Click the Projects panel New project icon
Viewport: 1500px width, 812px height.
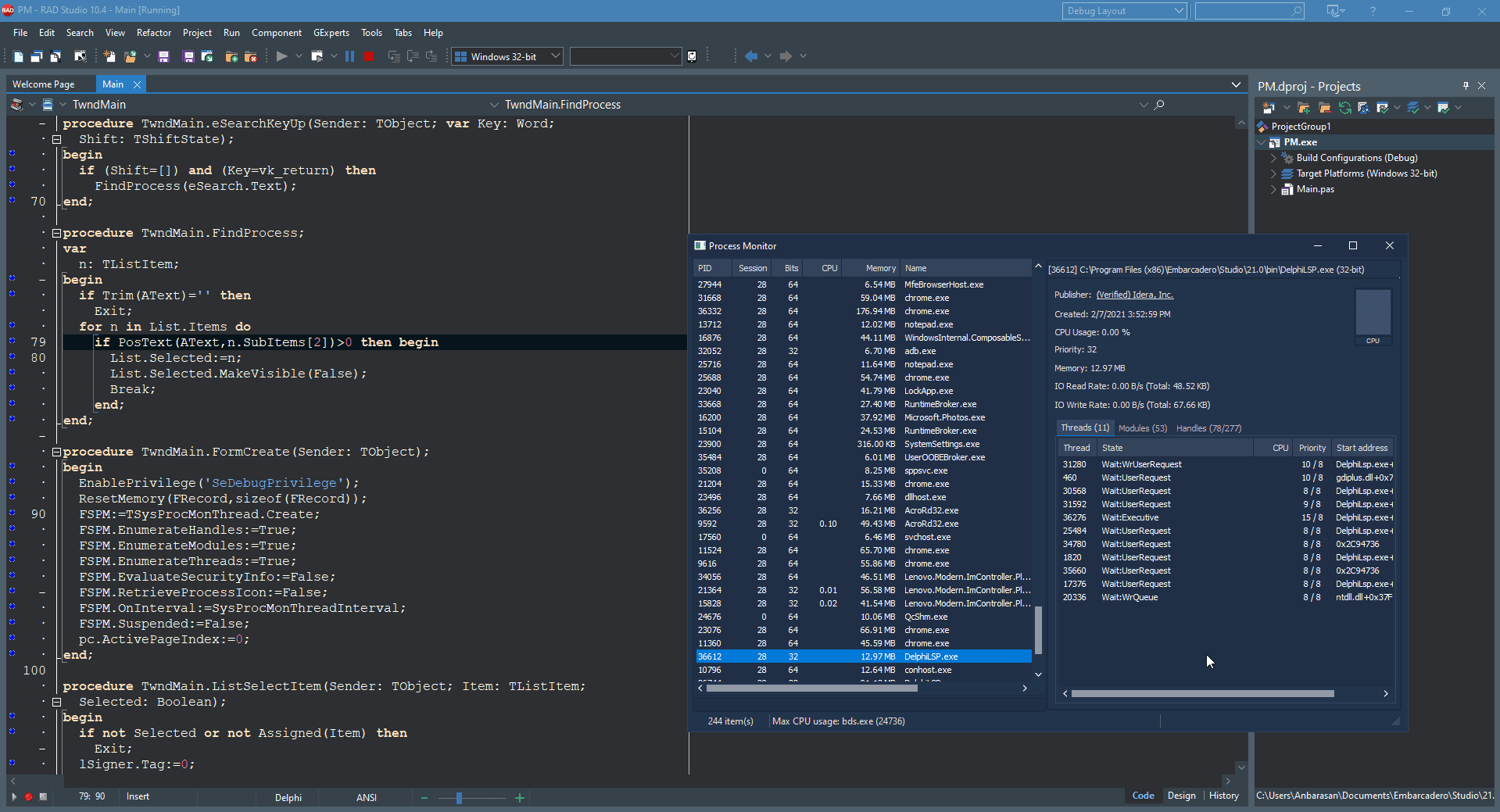click(1269, 108)
